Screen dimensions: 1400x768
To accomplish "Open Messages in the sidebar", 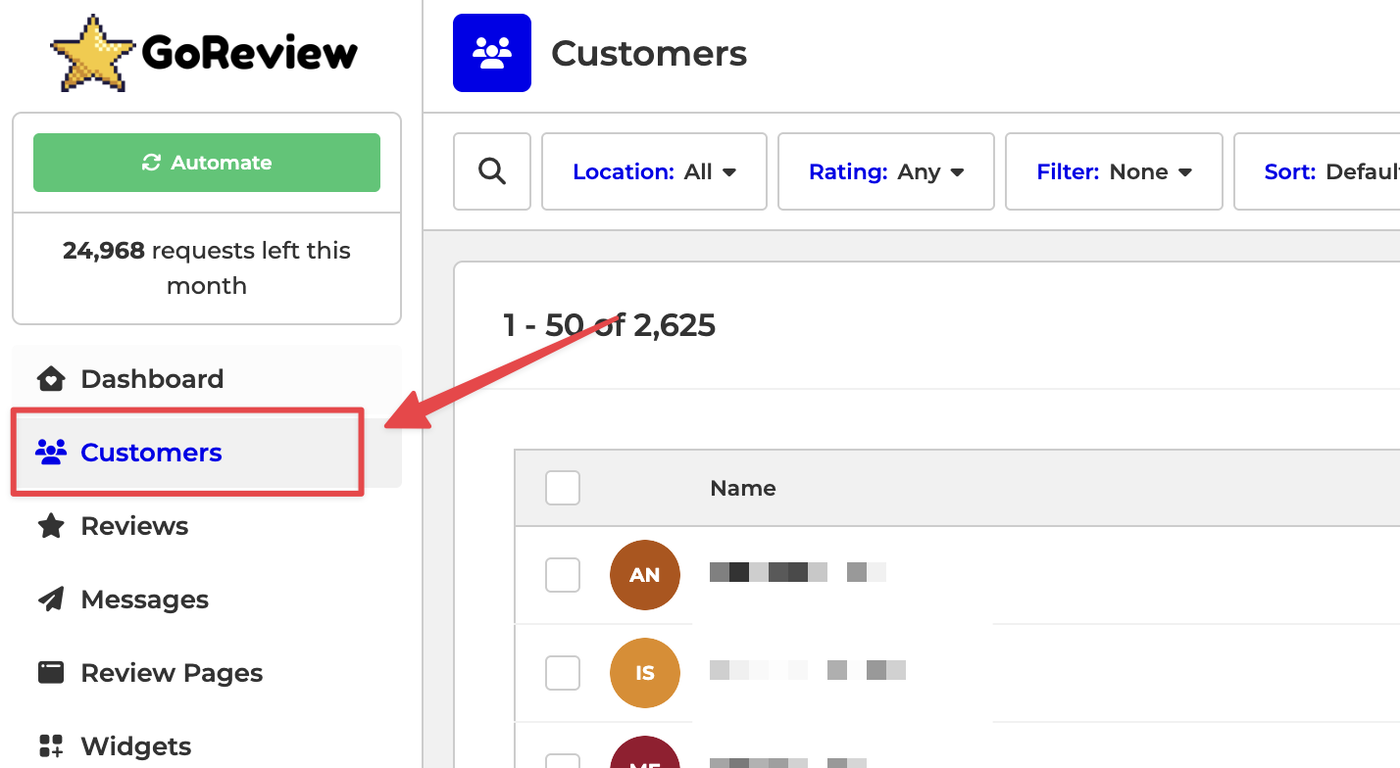I will [x=207, y=599].
